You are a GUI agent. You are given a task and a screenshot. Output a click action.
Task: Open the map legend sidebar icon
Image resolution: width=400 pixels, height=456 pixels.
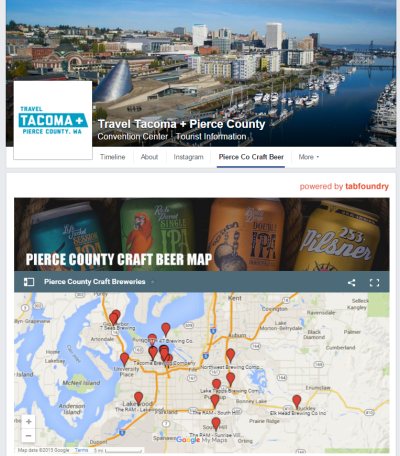(29, 282)
